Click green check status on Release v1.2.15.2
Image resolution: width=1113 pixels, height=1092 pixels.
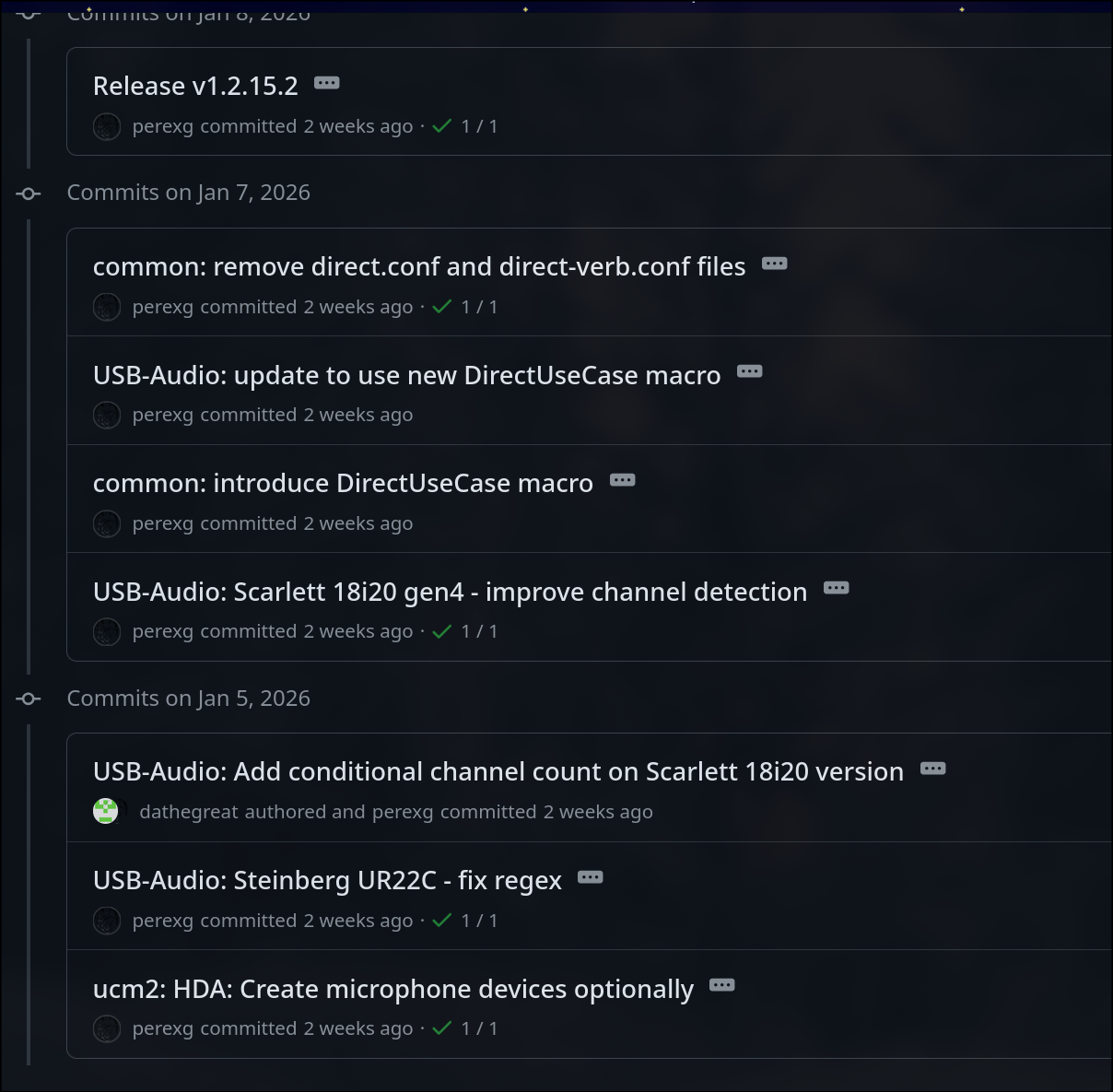click(x=442, y=126)
